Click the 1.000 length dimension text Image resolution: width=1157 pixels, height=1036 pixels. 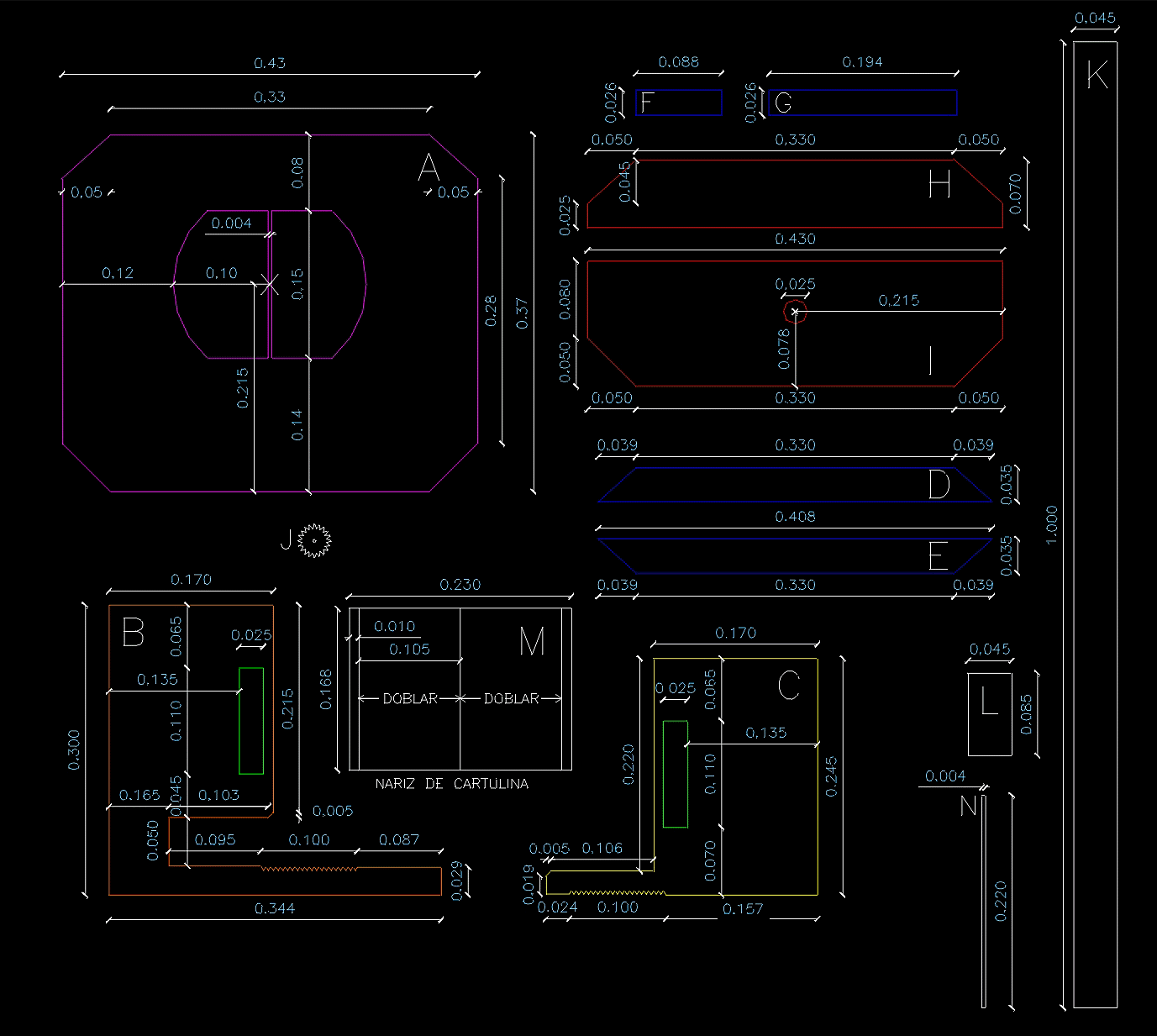click(1052, 524)
